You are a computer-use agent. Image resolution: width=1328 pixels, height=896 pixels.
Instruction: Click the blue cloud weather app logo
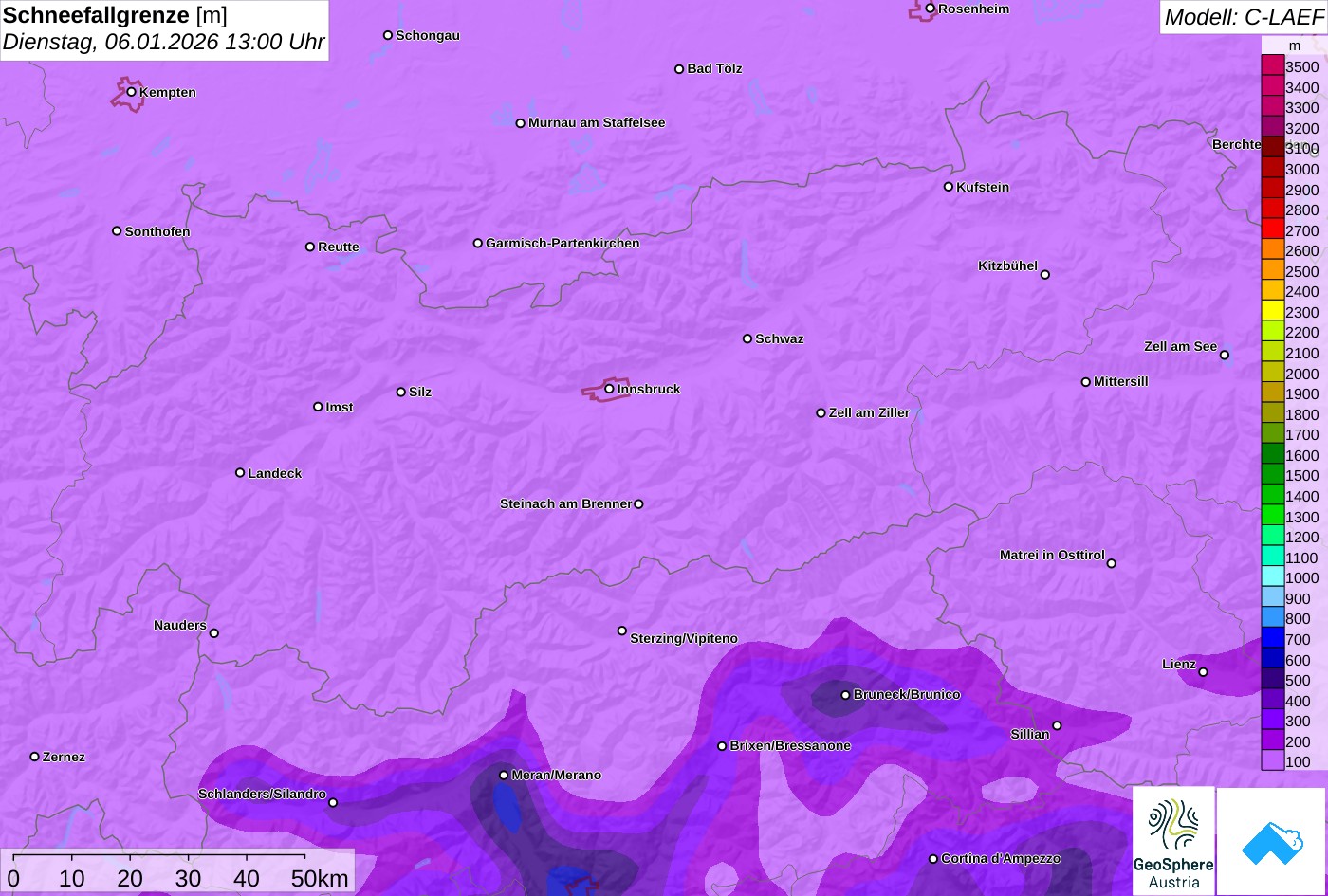tap(1271, 840)
